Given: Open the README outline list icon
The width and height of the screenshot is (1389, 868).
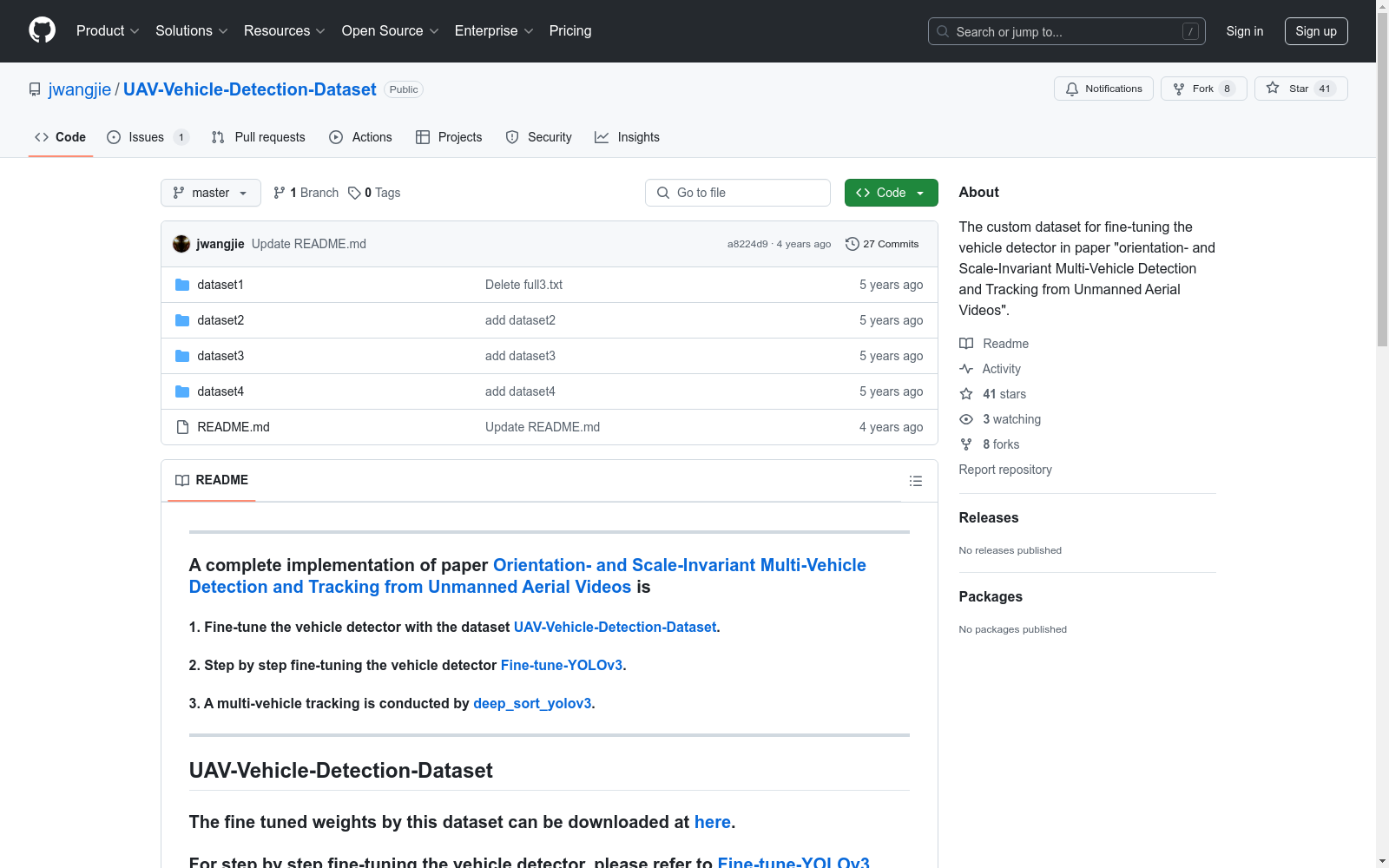Looking at the screenshot, I should (x=915, y=481).
